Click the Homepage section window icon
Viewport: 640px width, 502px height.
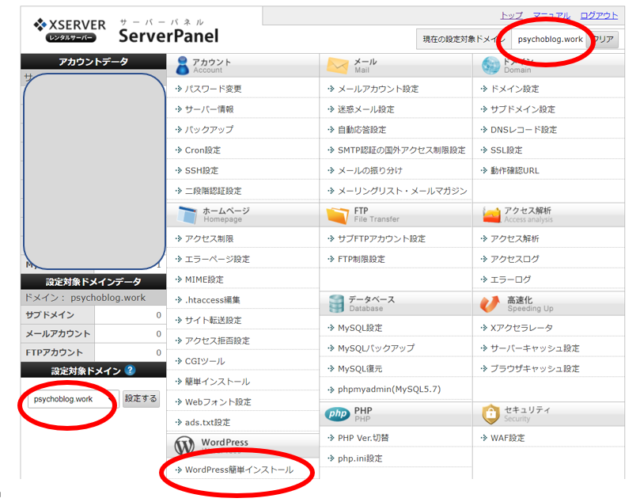pos(187,215)
